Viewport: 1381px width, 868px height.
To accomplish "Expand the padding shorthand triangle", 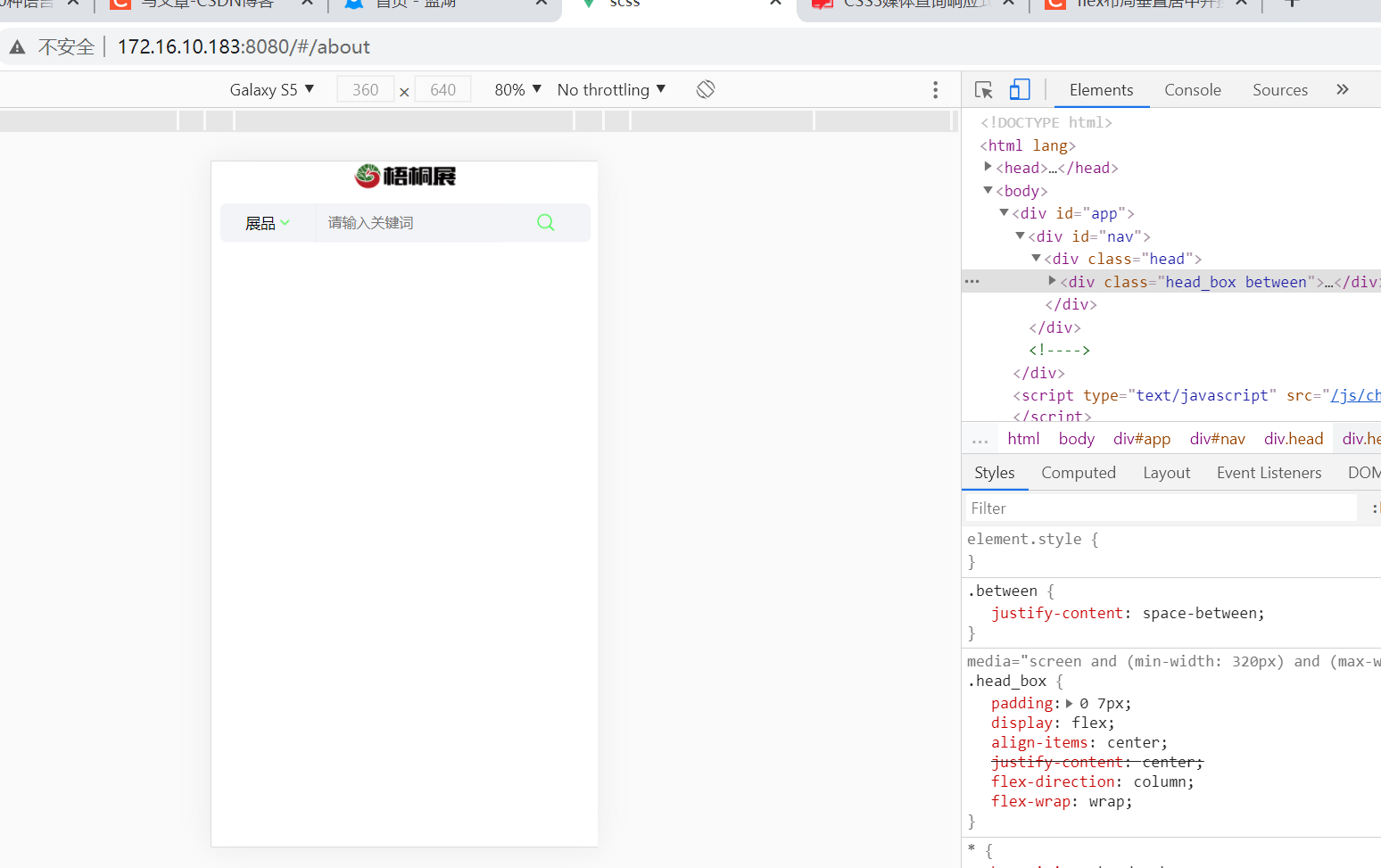I will tap(1070, 703).
